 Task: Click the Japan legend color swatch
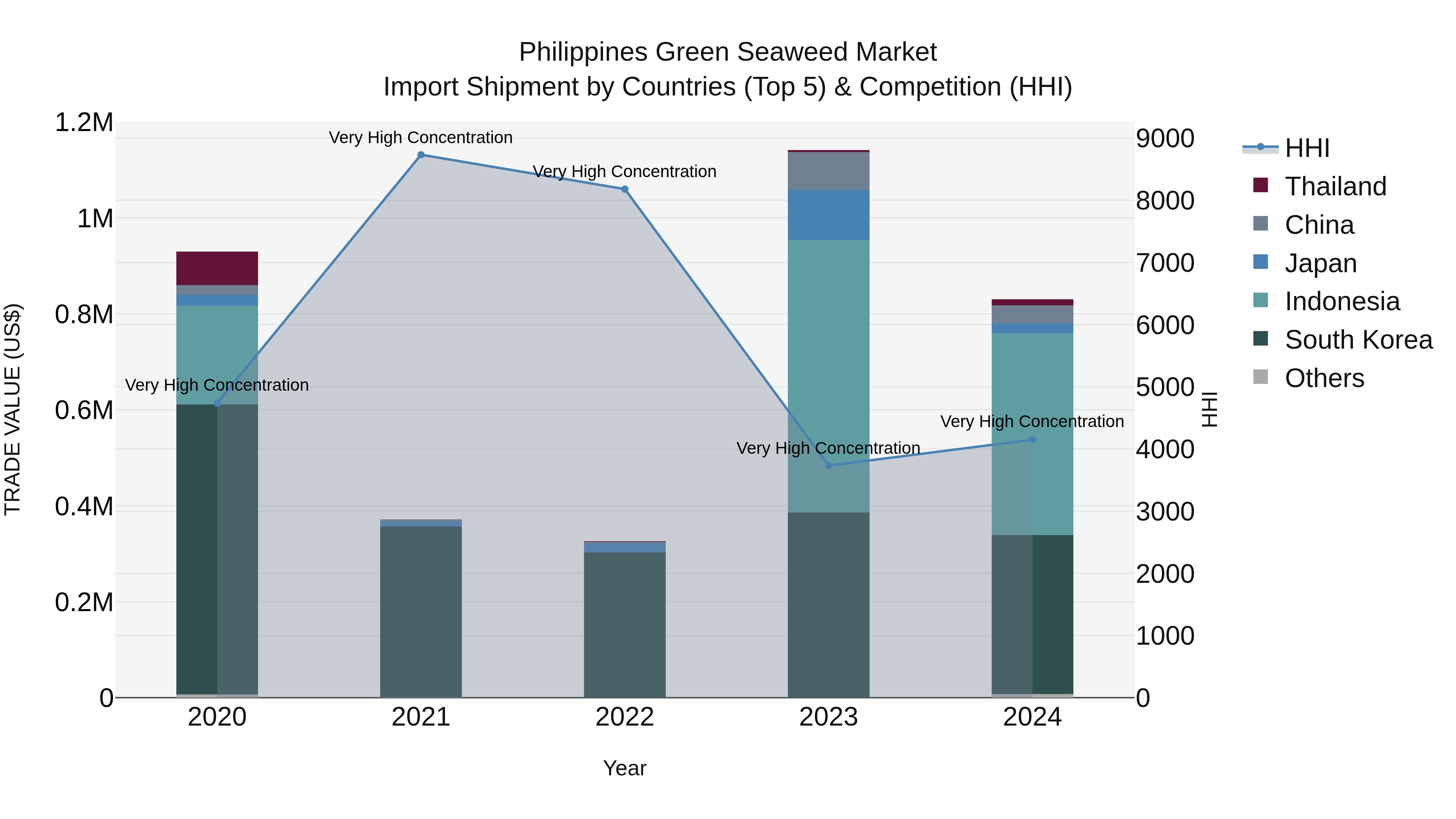click(x=1260, y=262)
